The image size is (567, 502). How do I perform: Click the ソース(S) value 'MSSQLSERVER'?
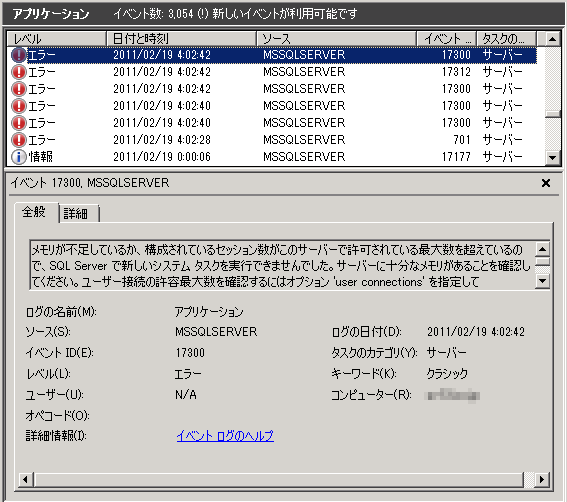click(x=216, y=332)
